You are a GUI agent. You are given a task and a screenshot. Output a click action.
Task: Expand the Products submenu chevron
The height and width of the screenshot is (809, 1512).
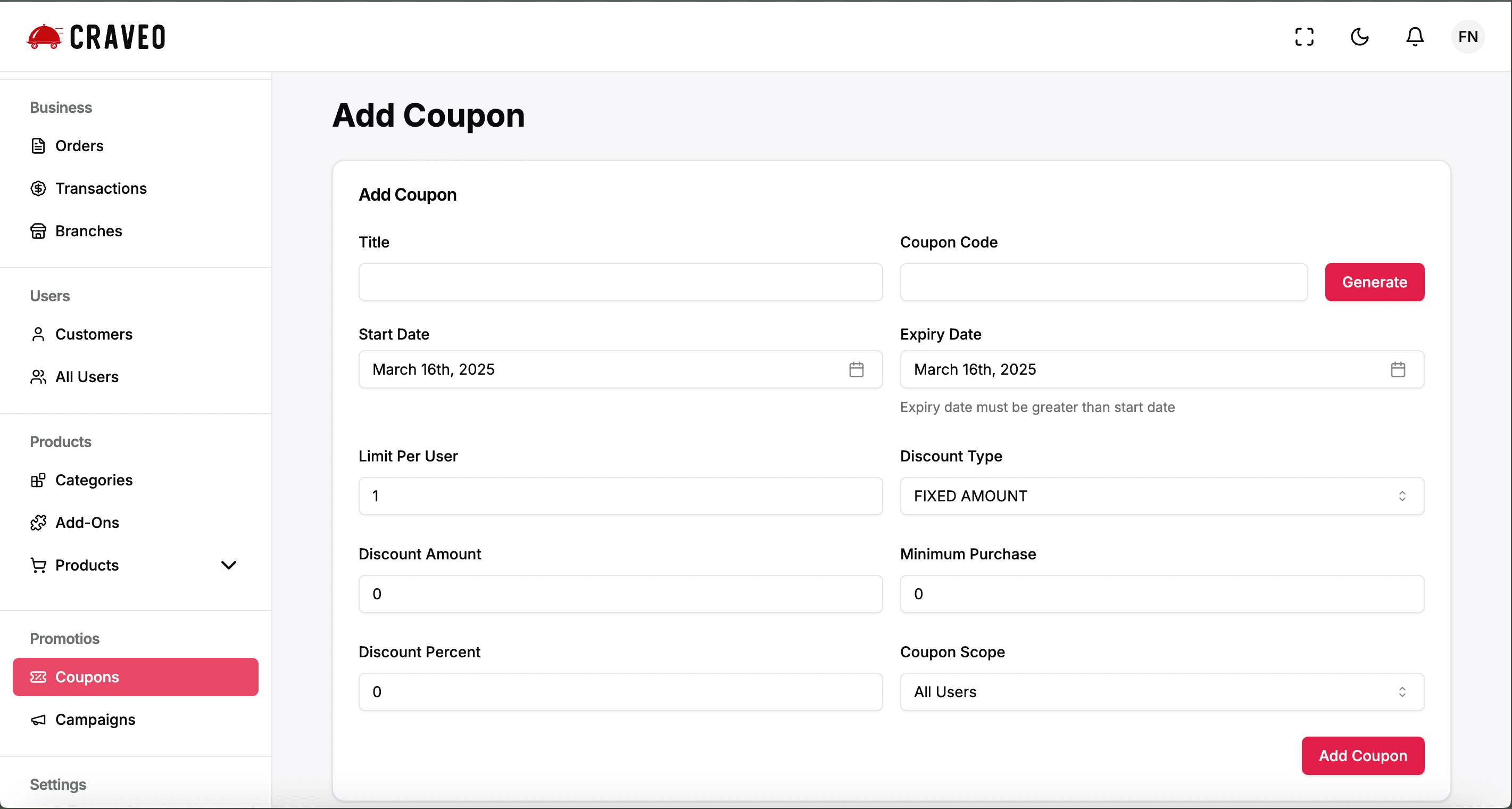point(228,565)
